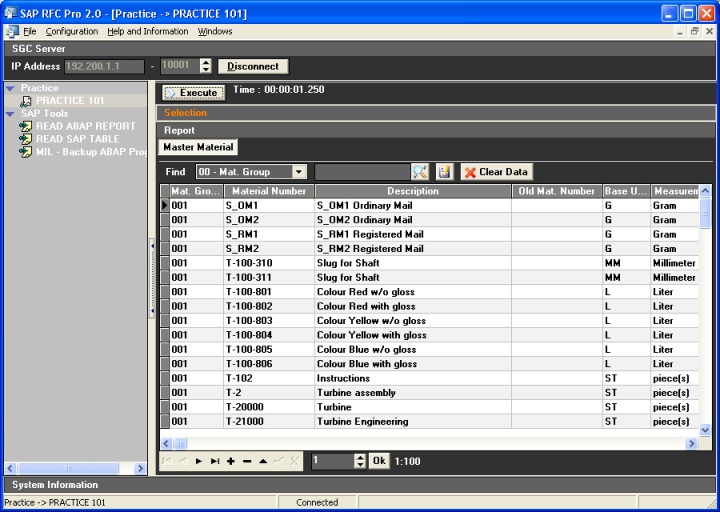
Task: Collapse the SAP Tools tree group
Action: 10,114
